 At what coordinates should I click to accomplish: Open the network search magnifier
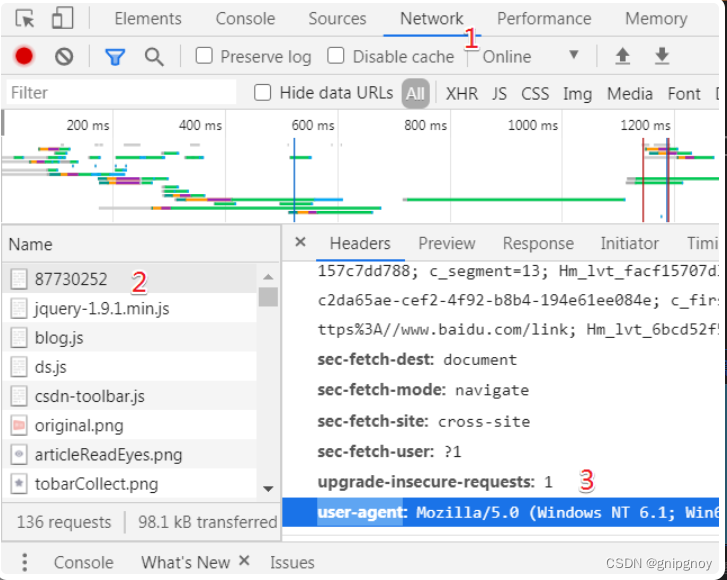pos(154,57)
